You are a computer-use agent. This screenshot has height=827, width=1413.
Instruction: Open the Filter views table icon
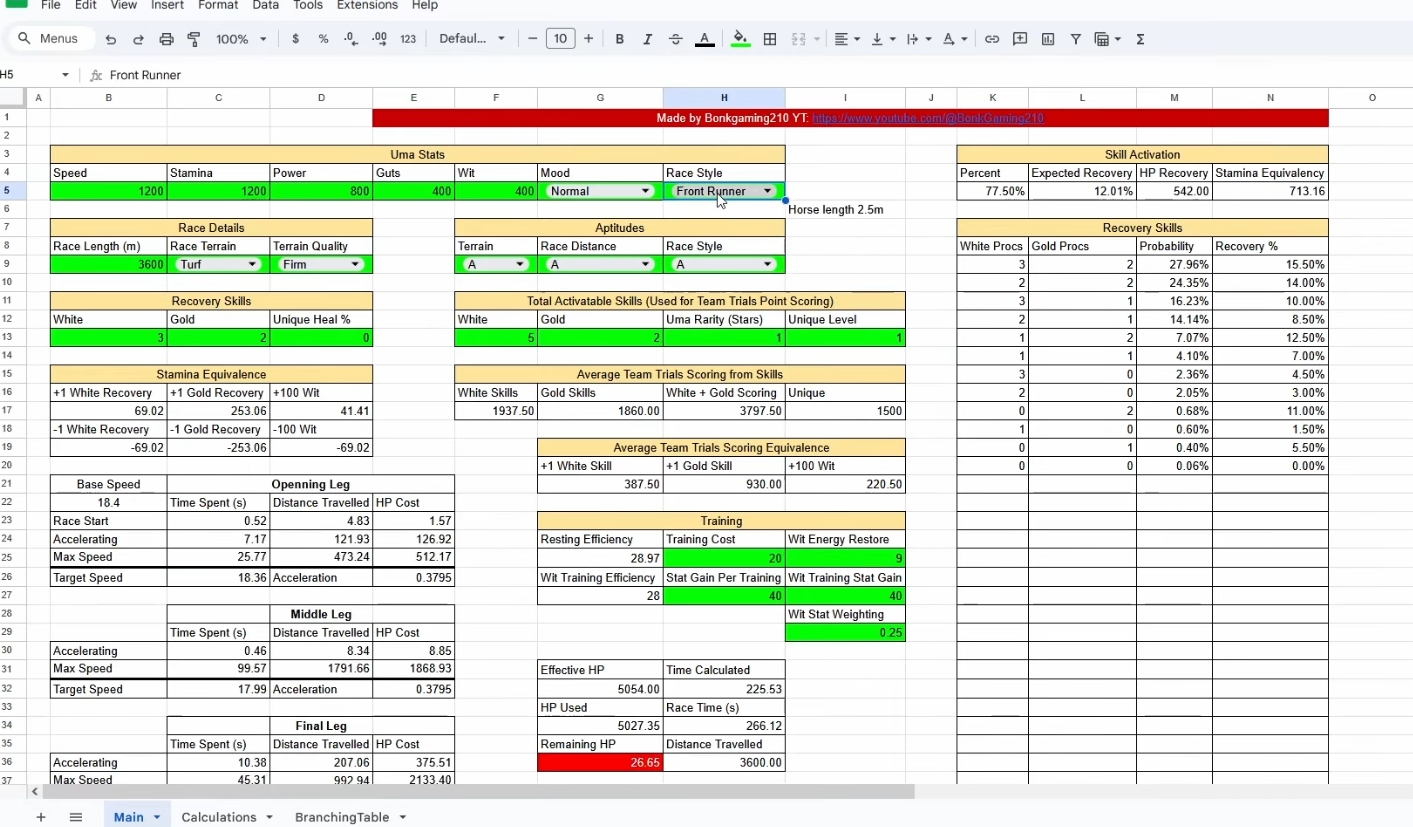coord(1107,39)
